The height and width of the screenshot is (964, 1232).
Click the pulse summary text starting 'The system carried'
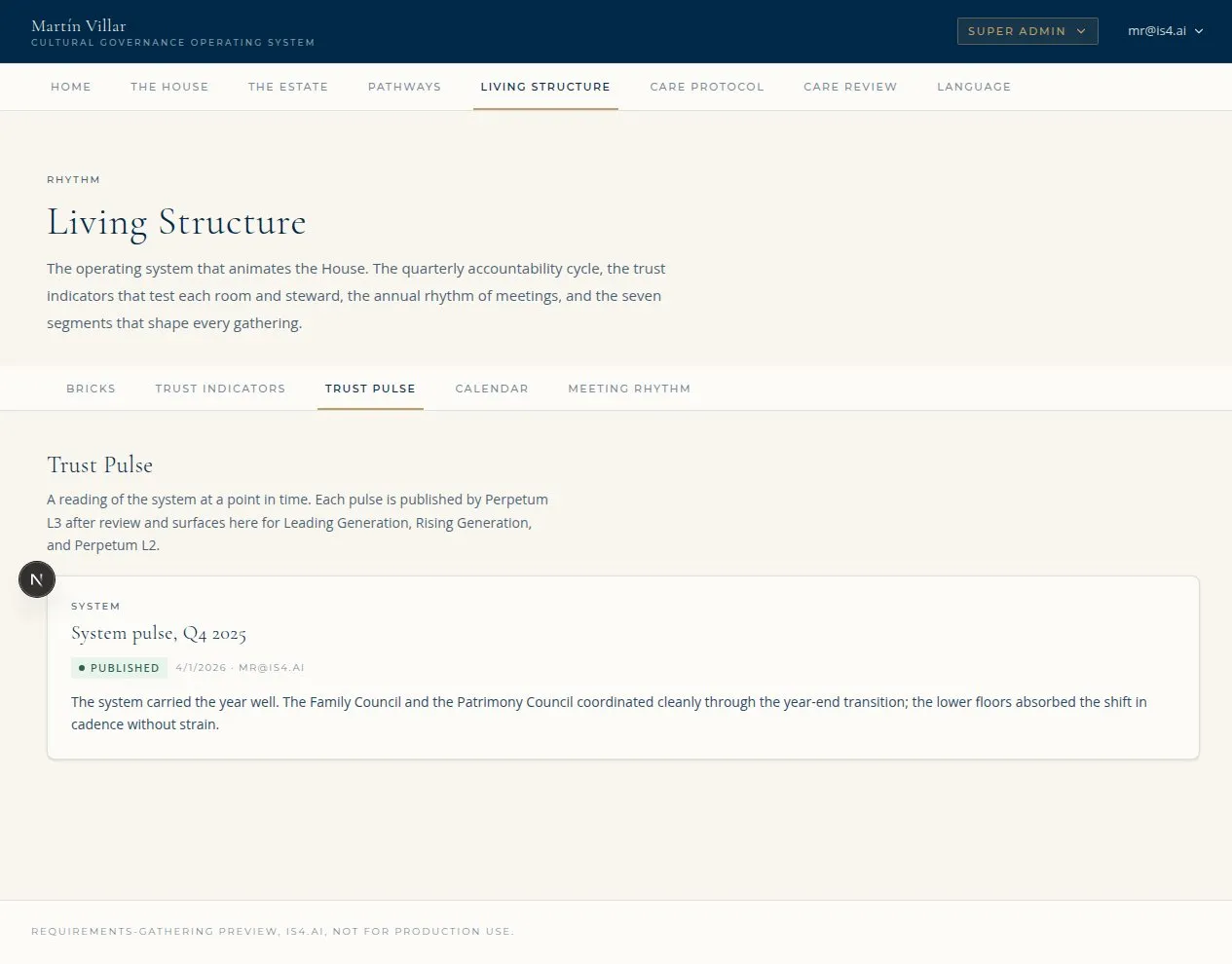pos(609,713)
